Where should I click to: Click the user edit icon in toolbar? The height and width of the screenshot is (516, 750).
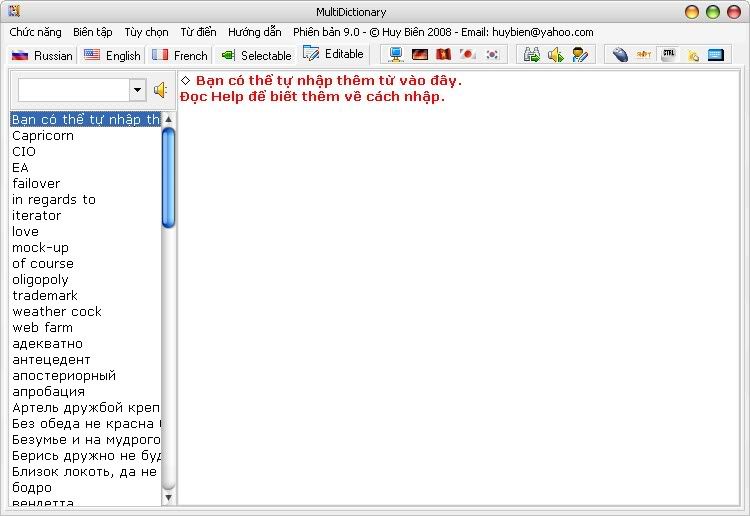[x=580, y=55]
